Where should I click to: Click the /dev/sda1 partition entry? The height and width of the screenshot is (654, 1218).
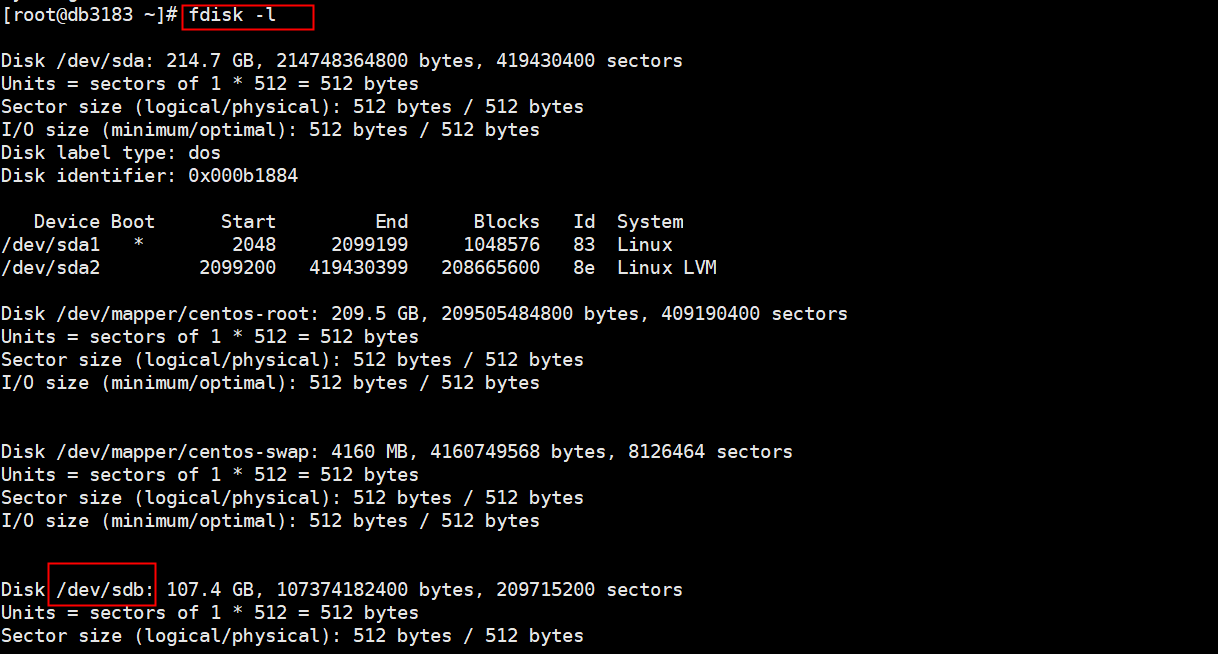(50, 245)
